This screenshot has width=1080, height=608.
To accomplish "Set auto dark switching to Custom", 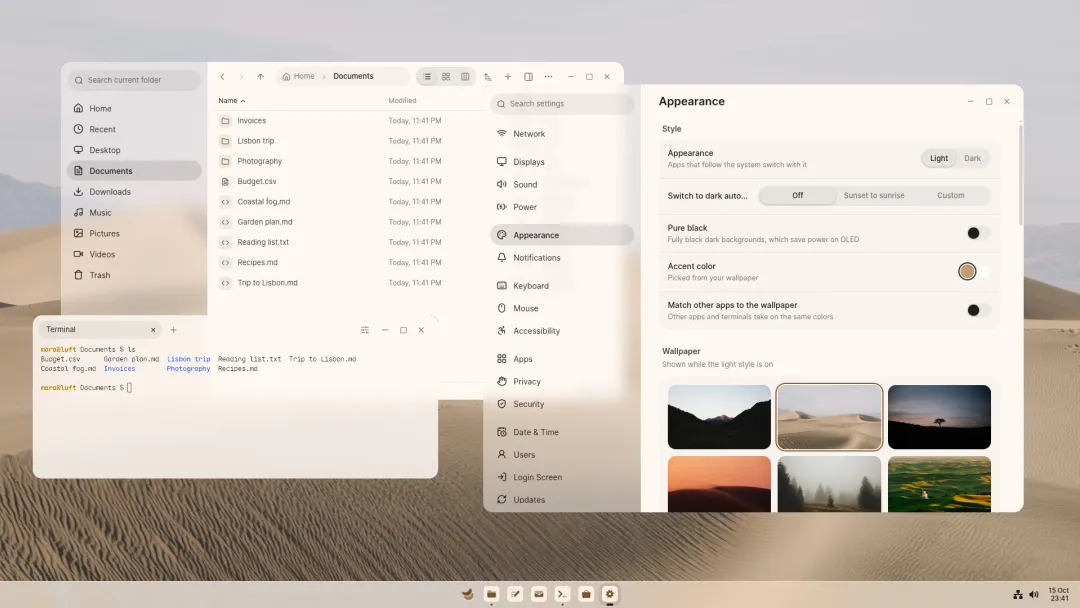I will pos(951,196).
